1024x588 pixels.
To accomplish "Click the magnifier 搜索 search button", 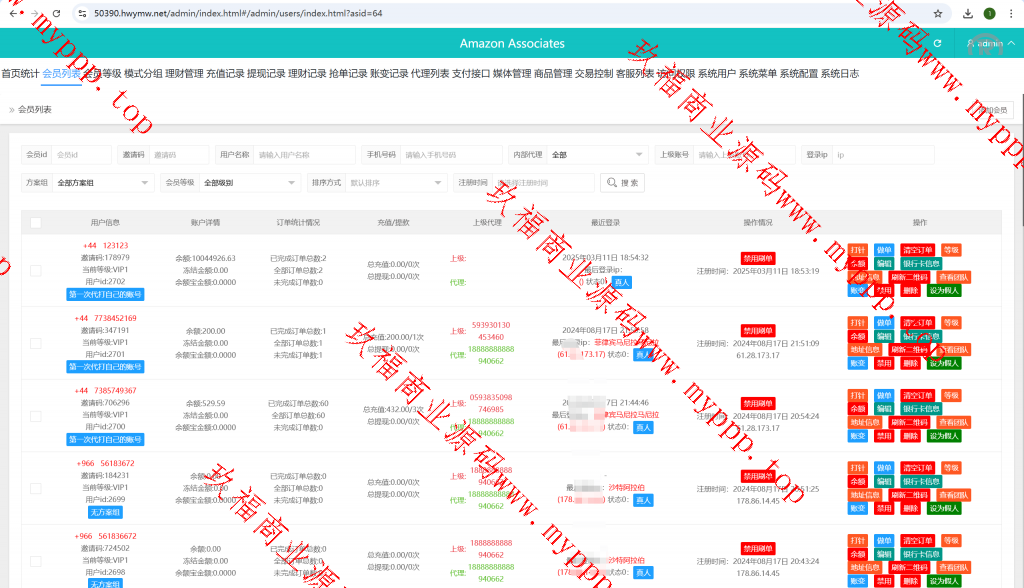I will [x=622, y=183].
